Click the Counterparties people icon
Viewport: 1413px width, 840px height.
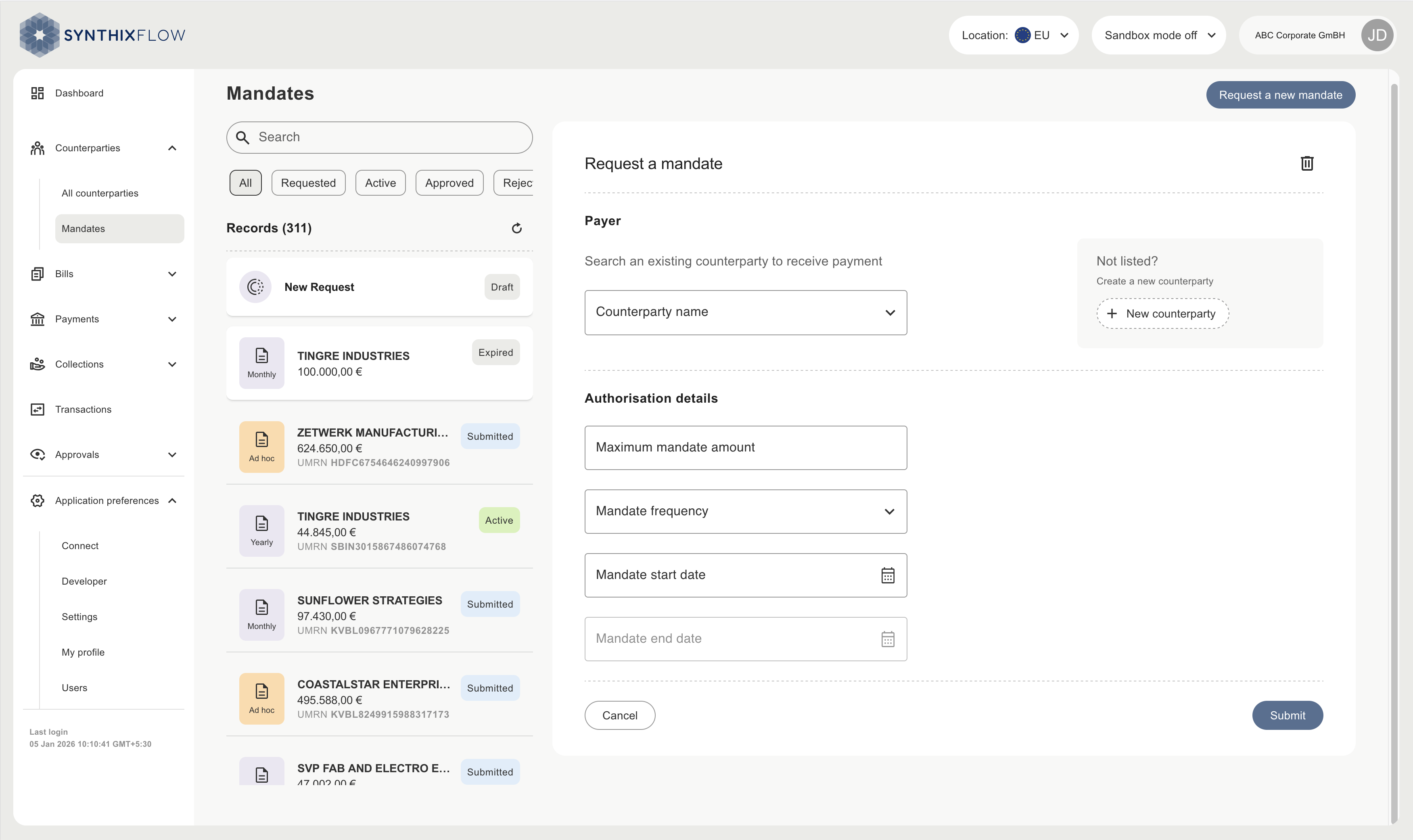coord(38,148)
